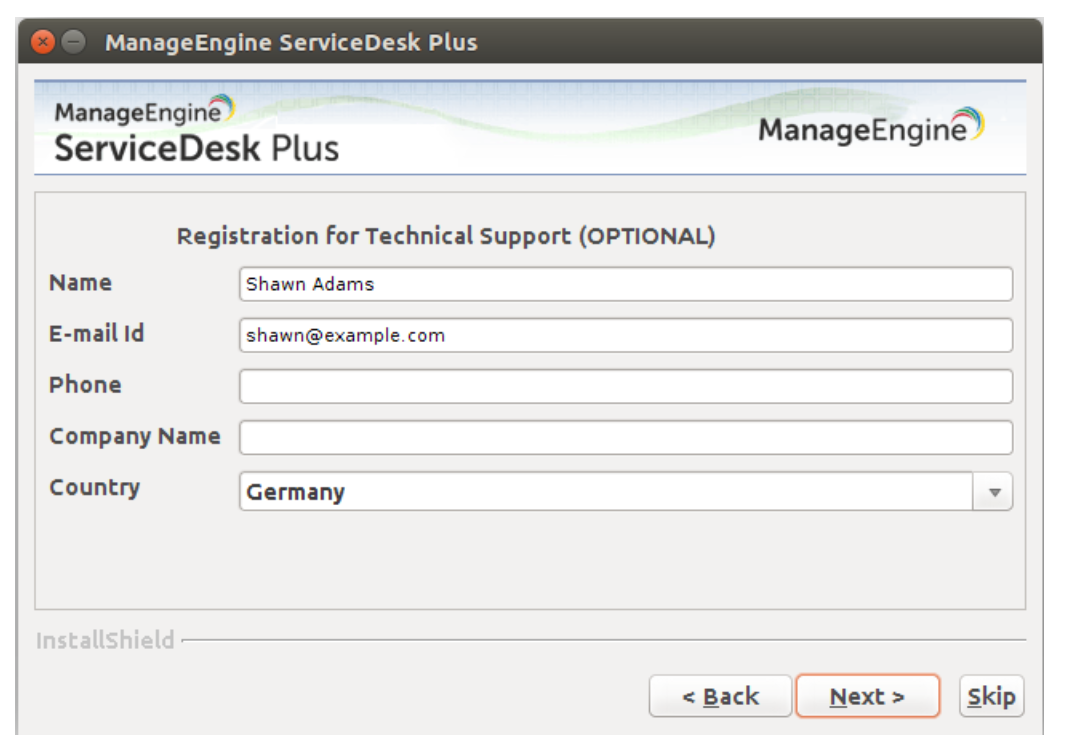Click the ManageEngine logo on right banner
Viewport: 1074px width, 756px height.
click(870, 128)
